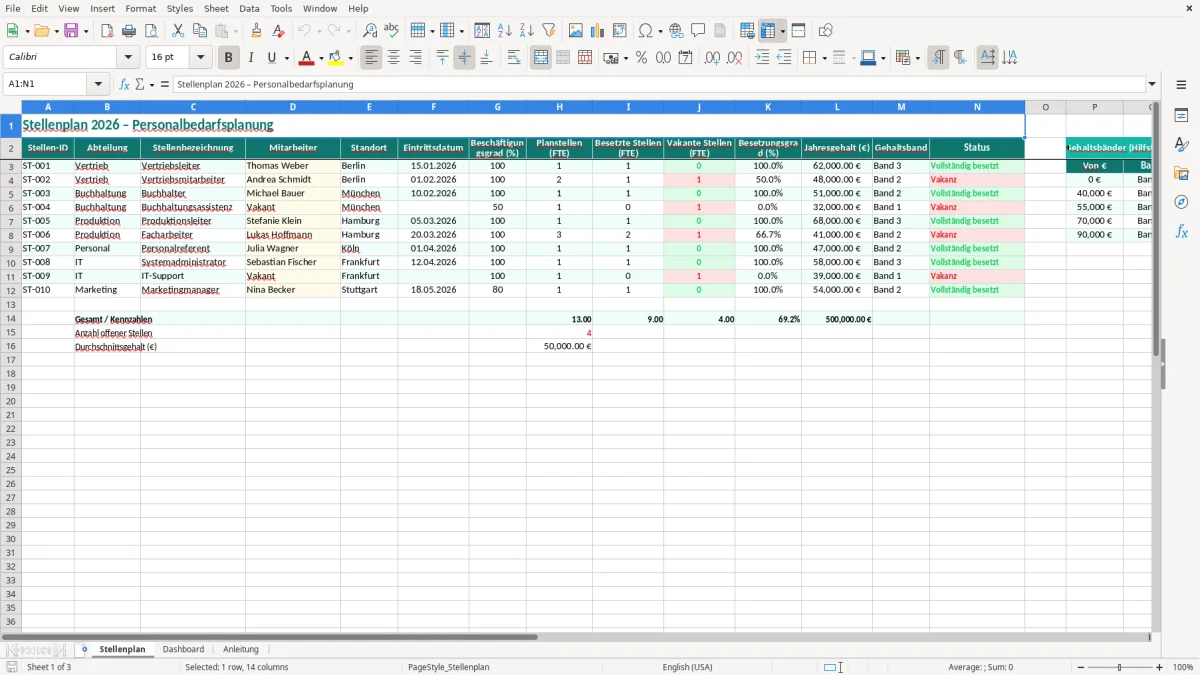Sort descending Z to A
This screenshot has width=1200, height=675.
coord(527,31)
